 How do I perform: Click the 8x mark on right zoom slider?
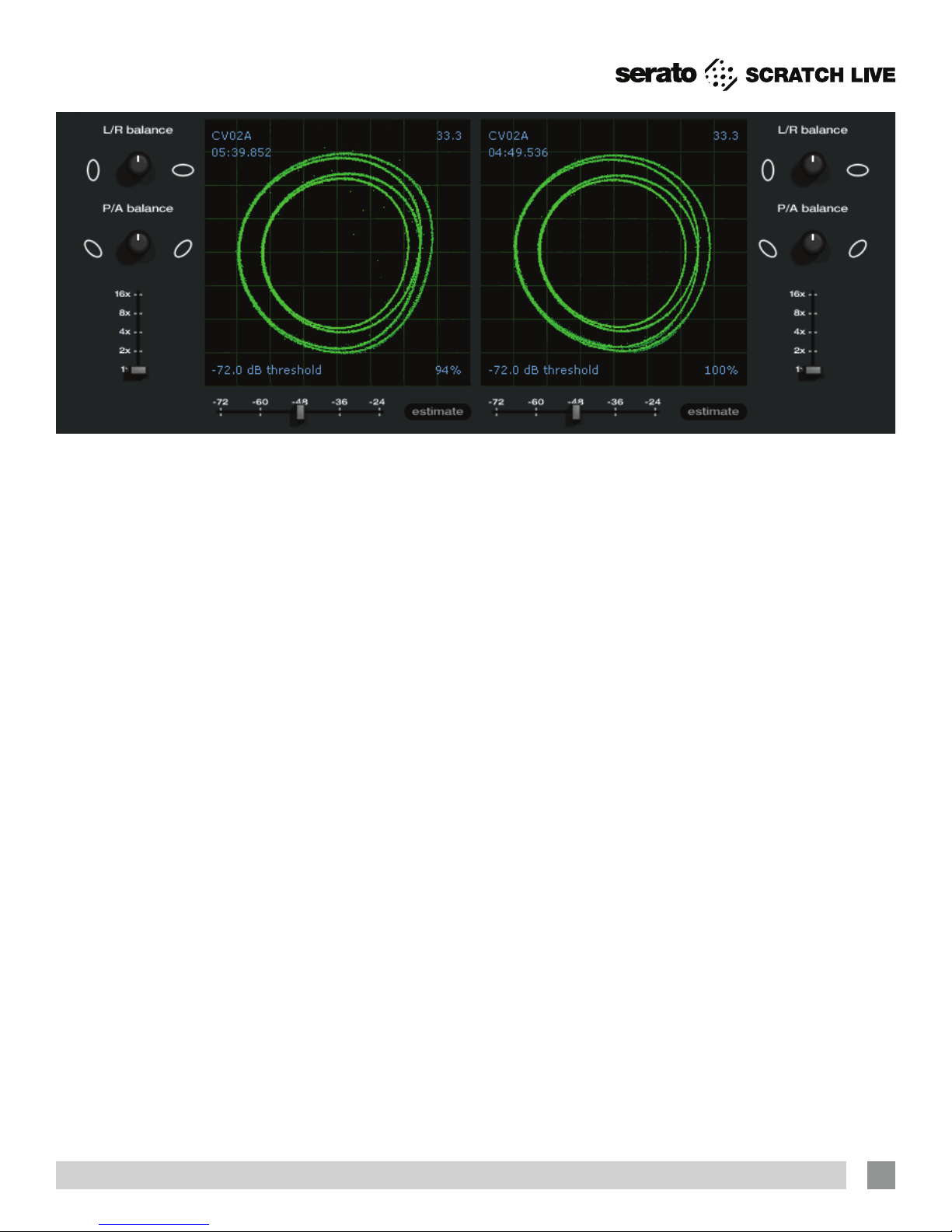[x=799, y=313]
